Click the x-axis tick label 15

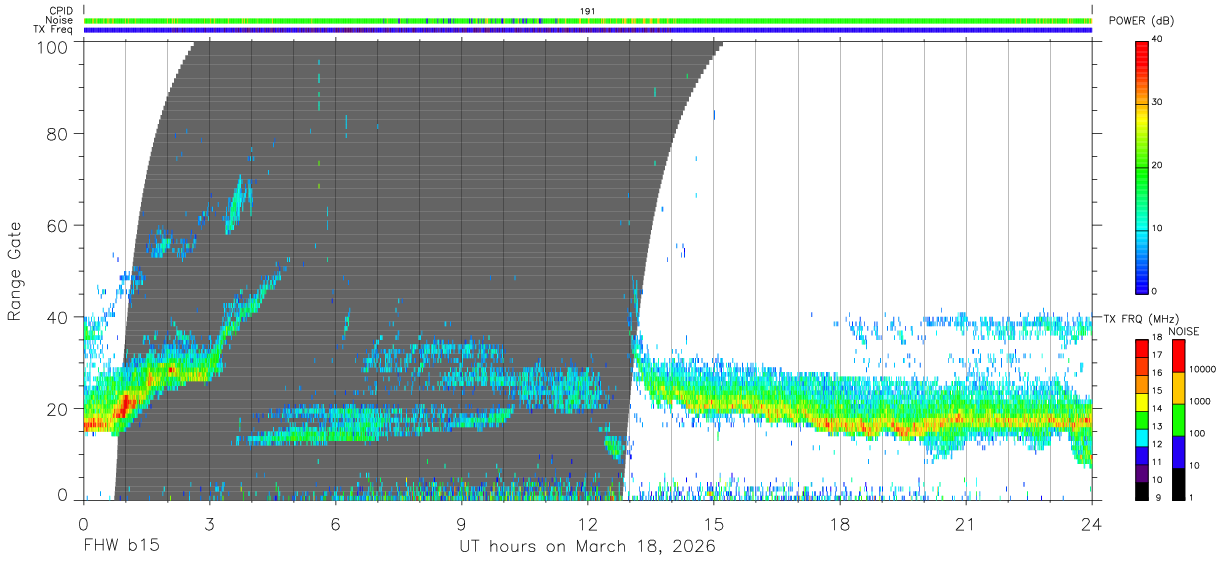(714, 524)
